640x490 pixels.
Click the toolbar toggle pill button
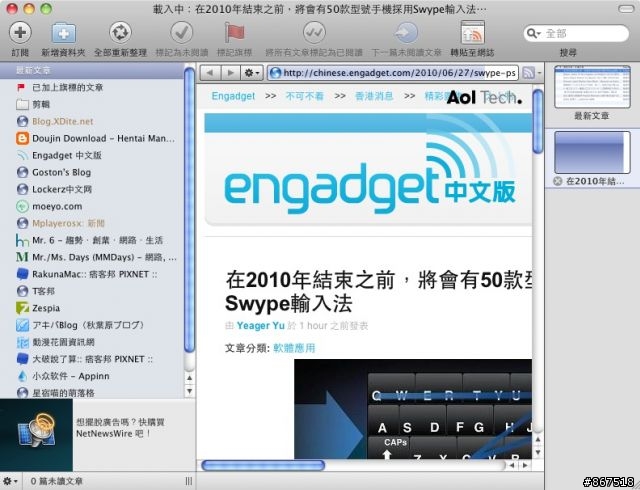pyautogui.click(x=626, y=9)
